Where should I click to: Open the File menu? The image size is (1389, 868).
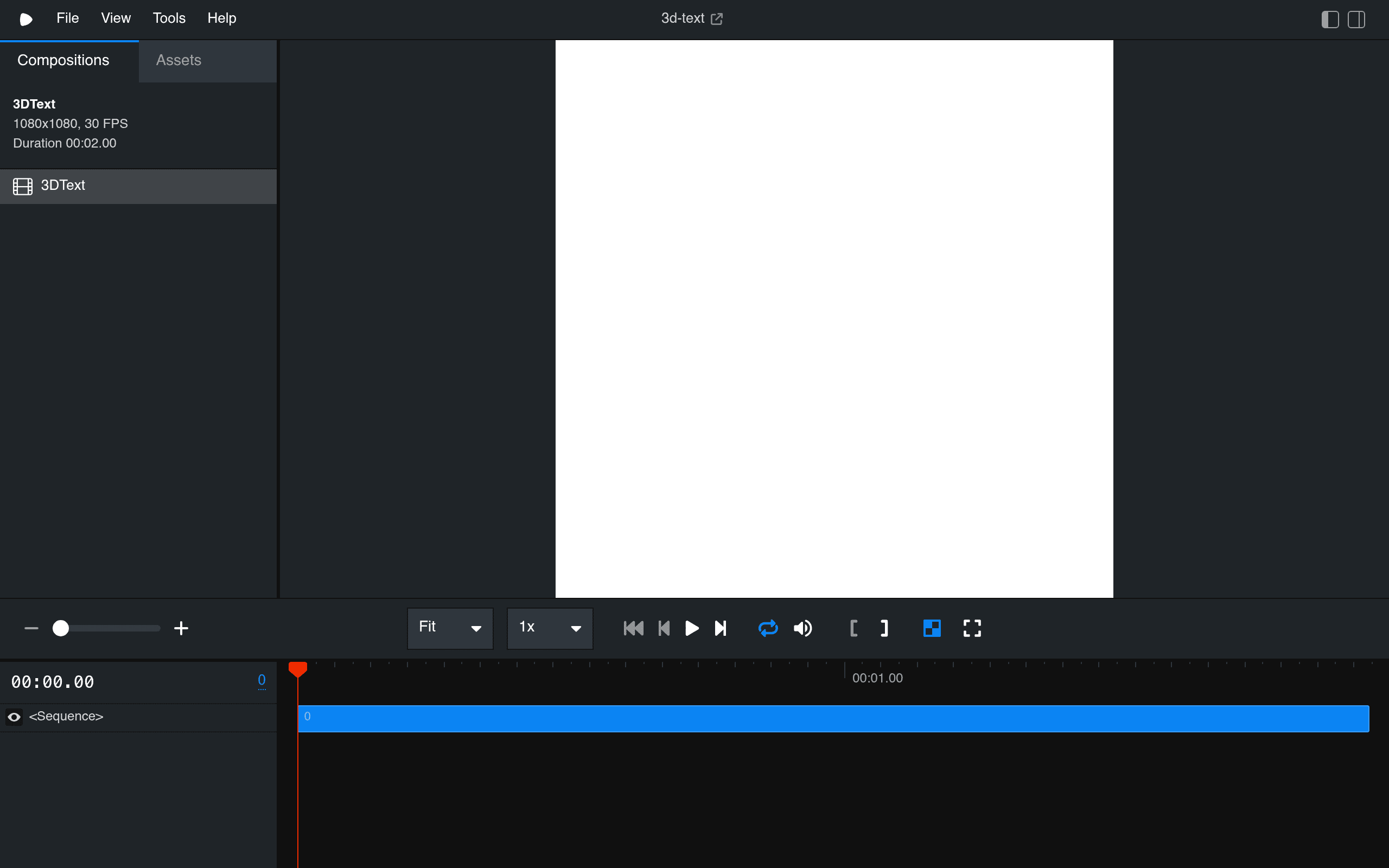click(67, 18)
